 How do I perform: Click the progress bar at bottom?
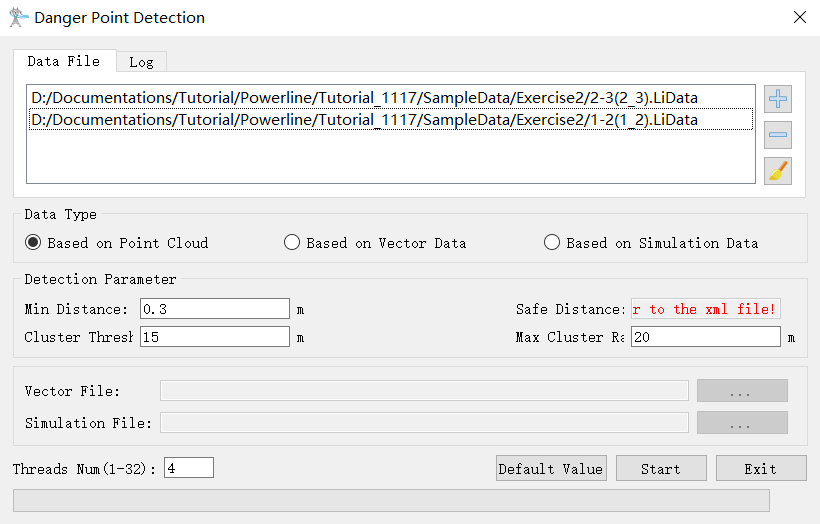click(x=391, y=500)
